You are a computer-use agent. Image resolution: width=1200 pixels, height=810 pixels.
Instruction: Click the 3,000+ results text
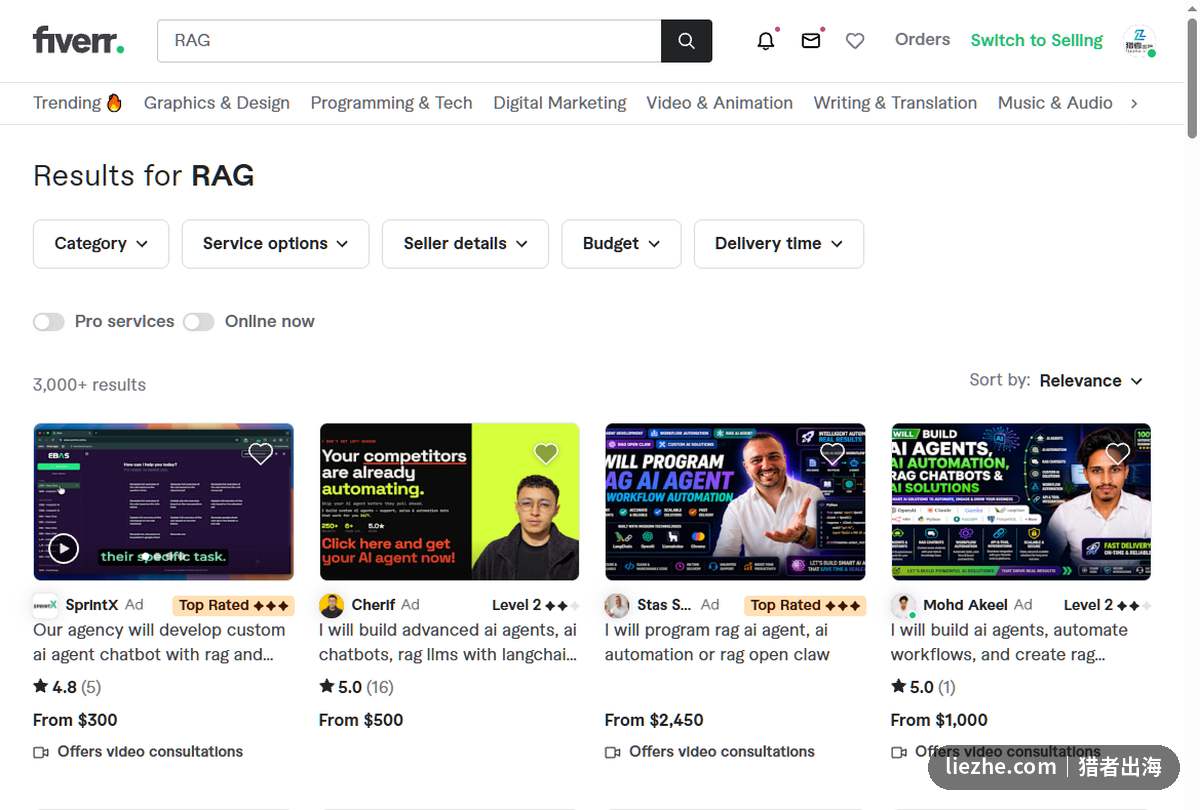pyautogui.click(x=89, y=385)
